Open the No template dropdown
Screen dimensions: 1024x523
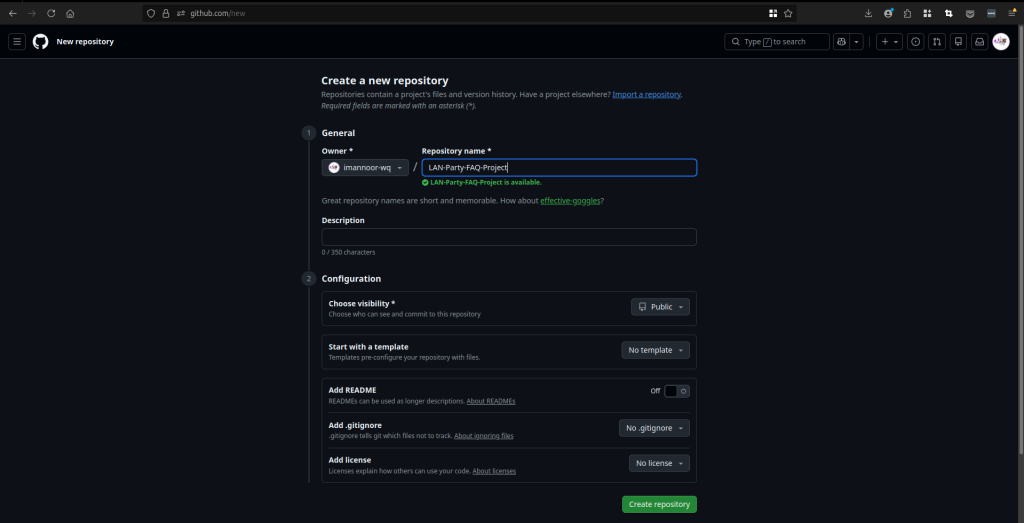(x=655, y=350)
